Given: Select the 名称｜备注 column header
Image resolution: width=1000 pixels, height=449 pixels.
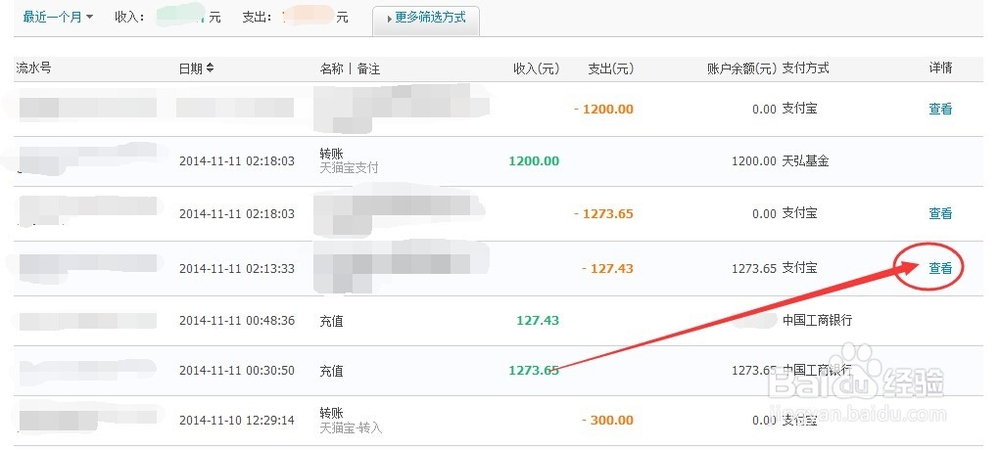Looking at the screenshot, I should tap(350, 68).
